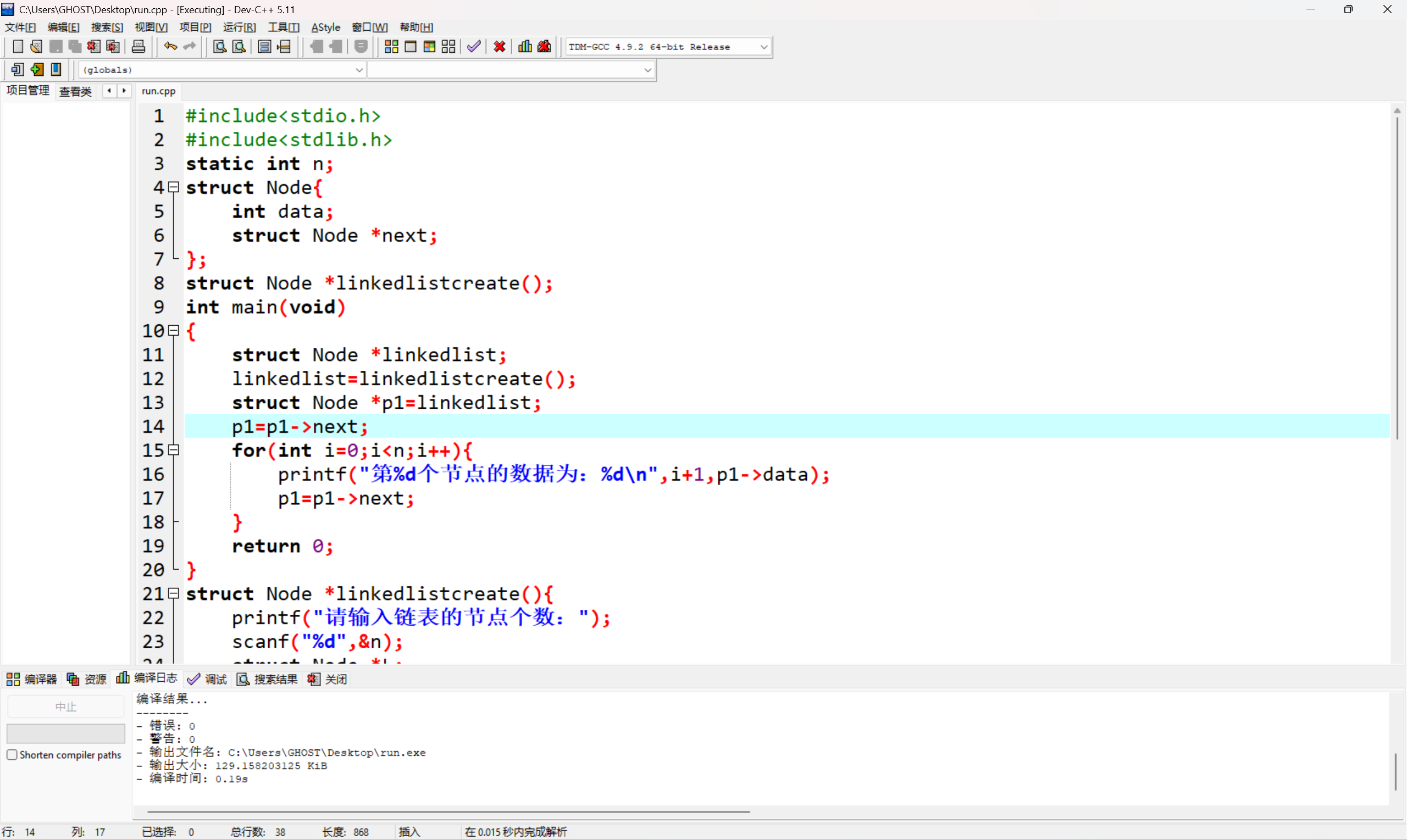Viewport: 1407px width, 840px height.
Task: Enable Shorten compiler paths checkbox
Action: point(12,754)
